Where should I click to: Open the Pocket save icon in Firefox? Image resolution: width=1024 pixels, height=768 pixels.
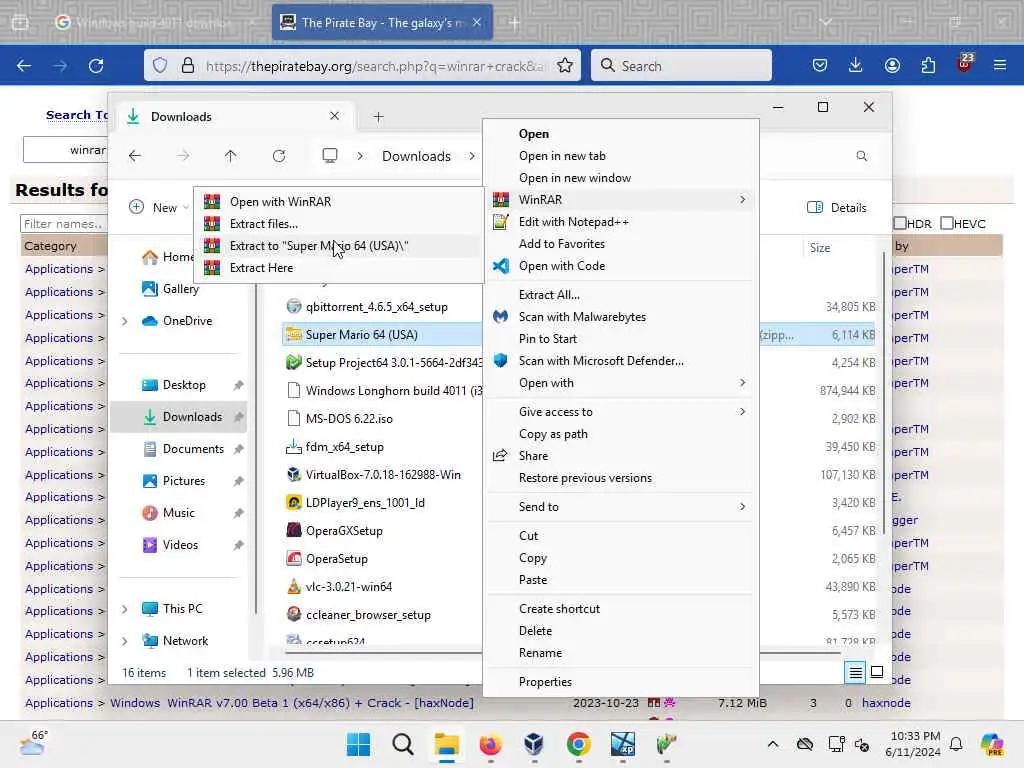coord(820,65)
